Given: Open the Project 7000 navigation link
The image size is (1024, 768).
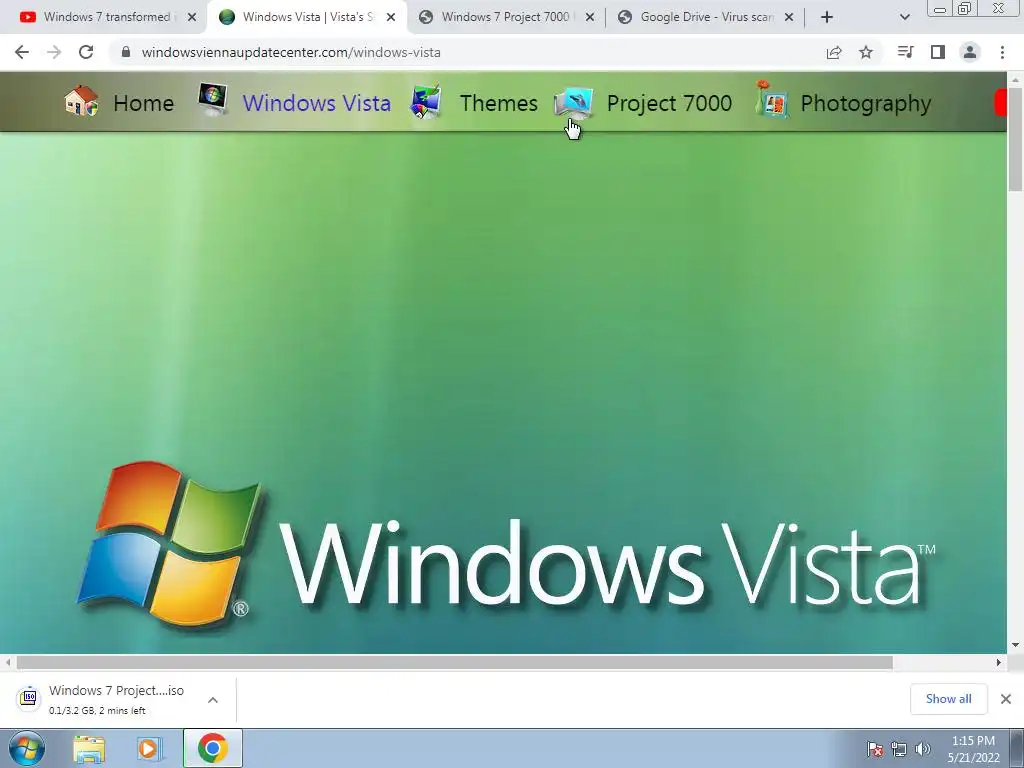Looking at the screenshot, I should (669, 103).
